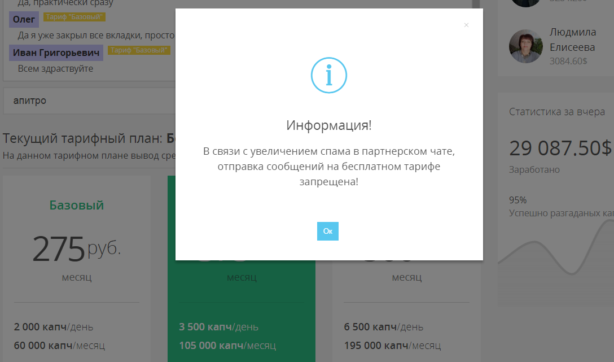Screen dimensions: 614x362
Task: Click the Статистика за вчера heading
Action: [x=556, y=112]
